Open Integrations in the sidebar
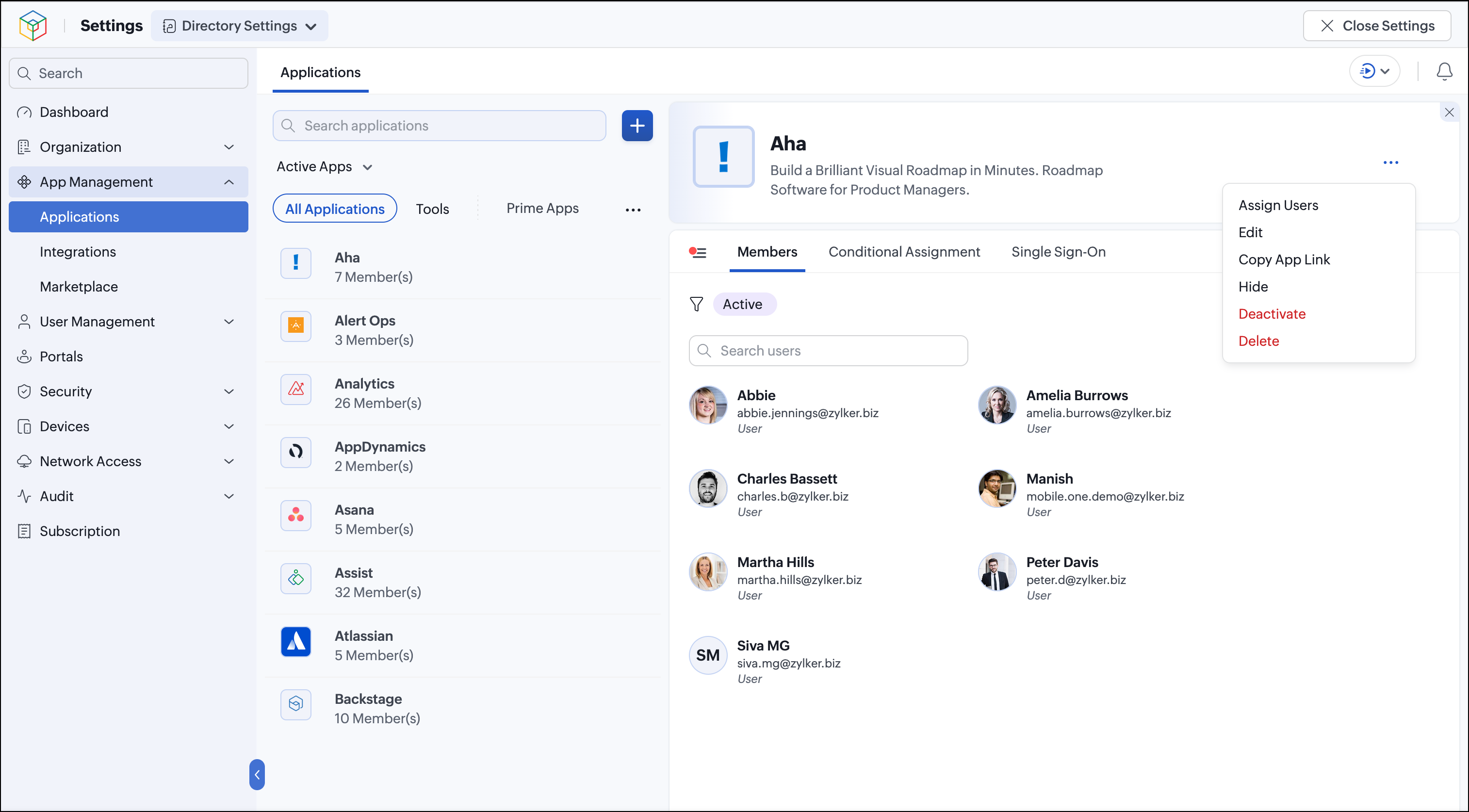The image size is (1469, 812). pos(78,252)
